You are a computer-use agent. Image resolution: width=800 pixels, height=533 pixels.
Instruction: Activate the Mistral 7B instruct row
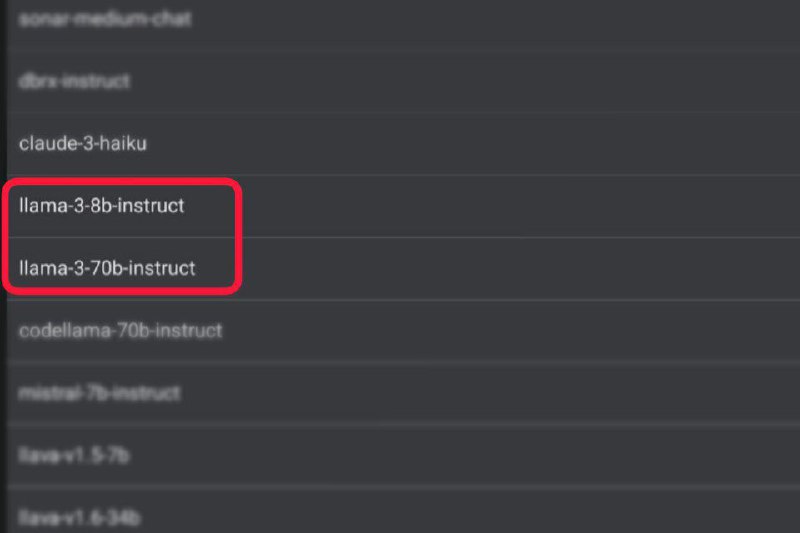click(x=403, y=393)
